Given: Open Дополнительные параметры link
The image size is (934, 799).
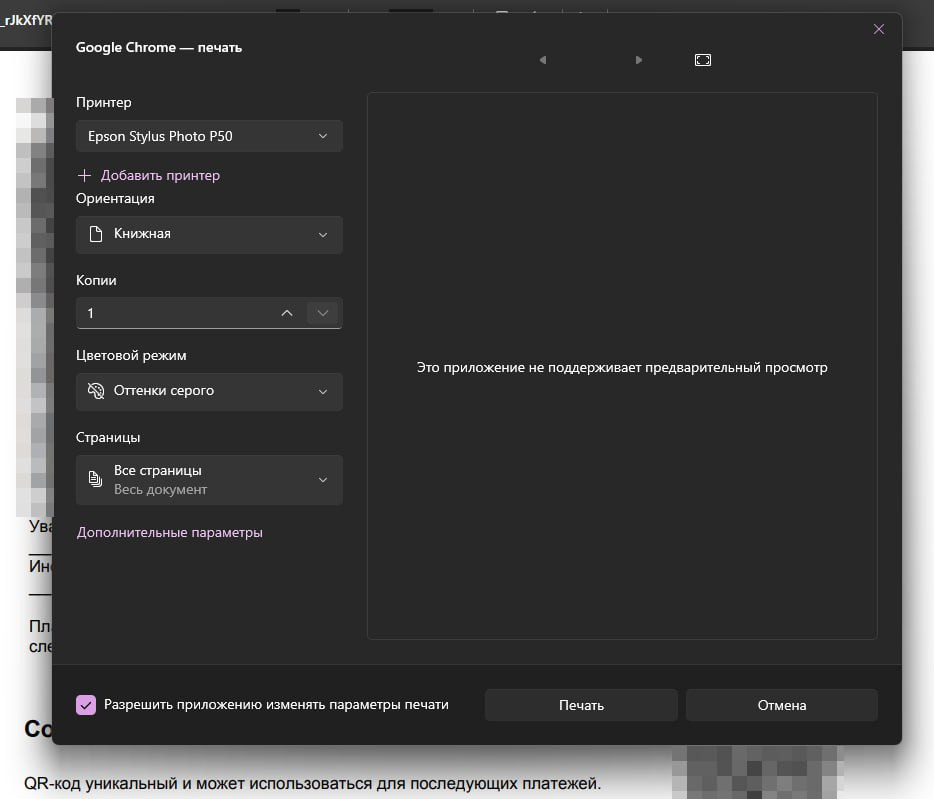Looking at the screenshot, I should 170,532.
